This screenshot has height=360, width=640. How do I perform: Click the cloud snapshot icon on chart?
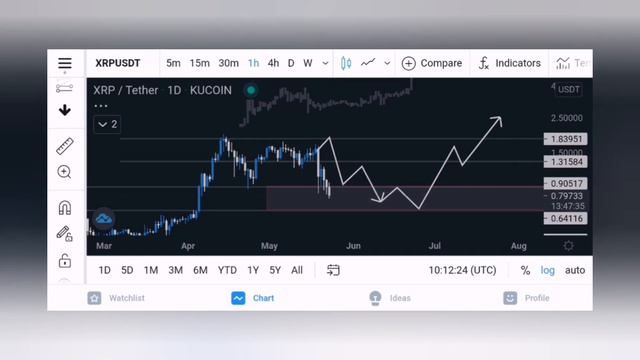pos(103,219)
